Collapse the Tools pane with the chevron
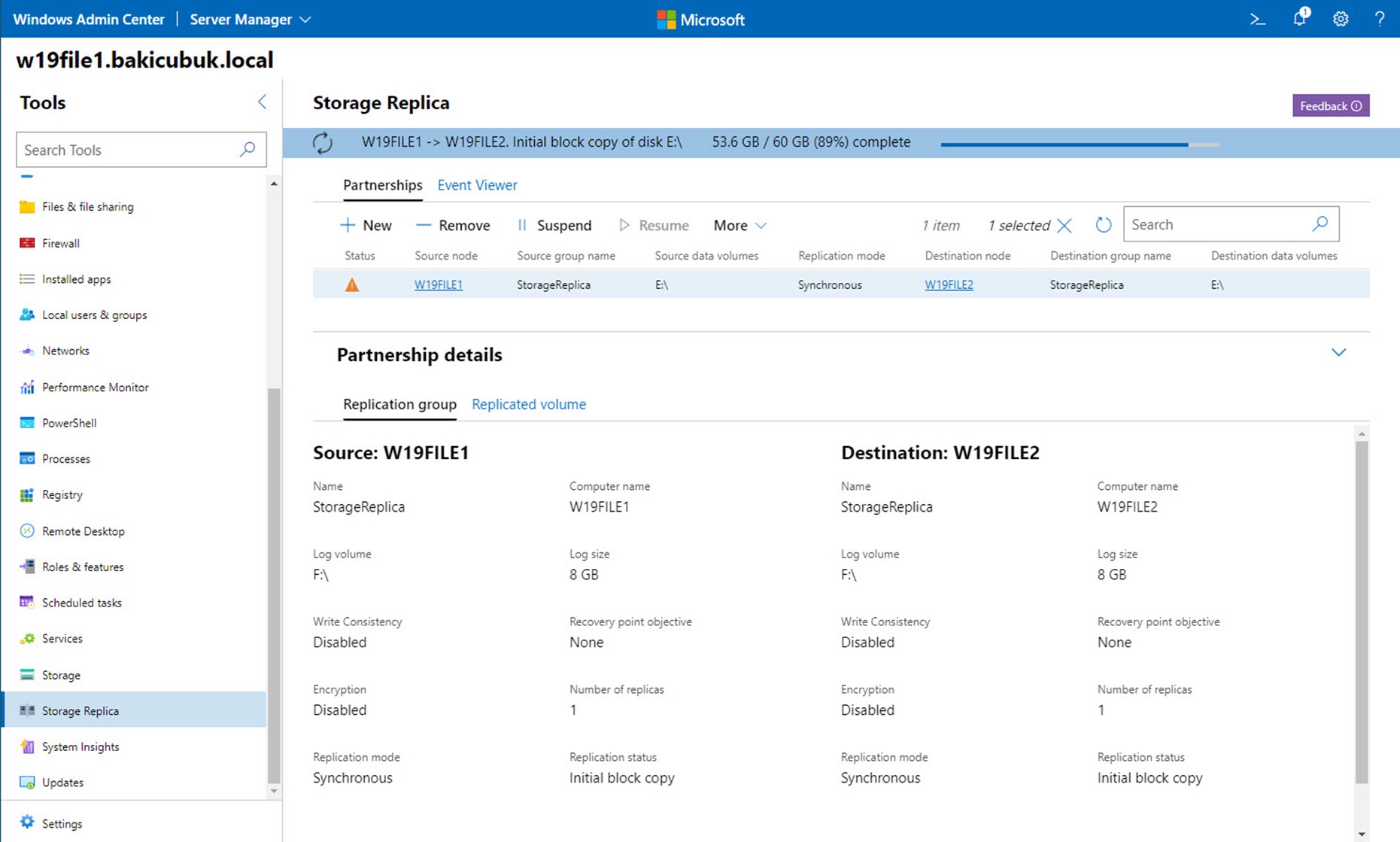1400x842 pixels. click(262, 102)
